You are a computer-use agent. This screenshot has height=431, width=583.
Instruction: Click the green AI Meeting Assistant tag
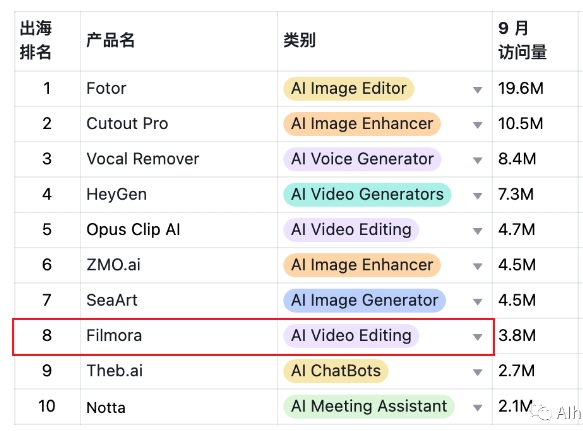pyautogui.click(x=369, y=406)
